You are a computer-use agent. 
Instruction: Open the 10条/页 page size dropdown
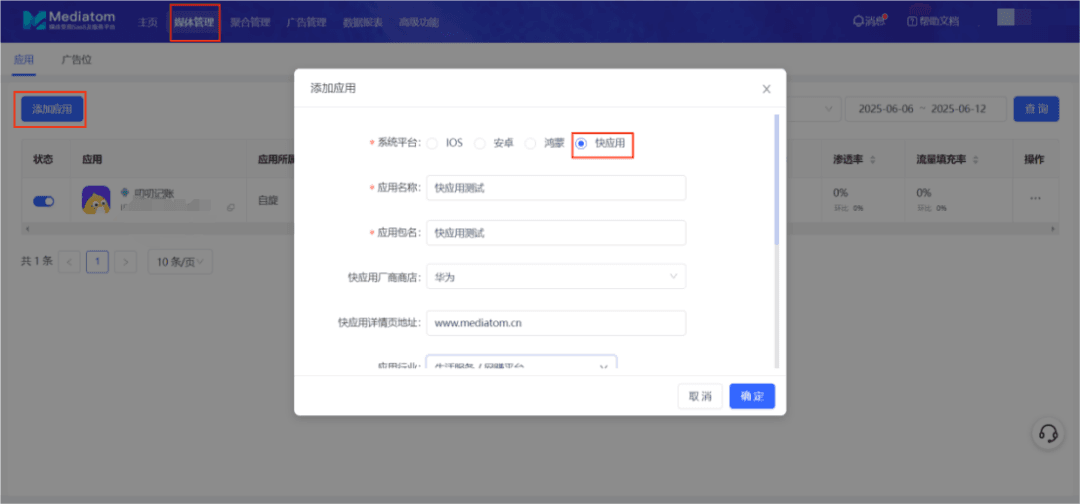180,262
